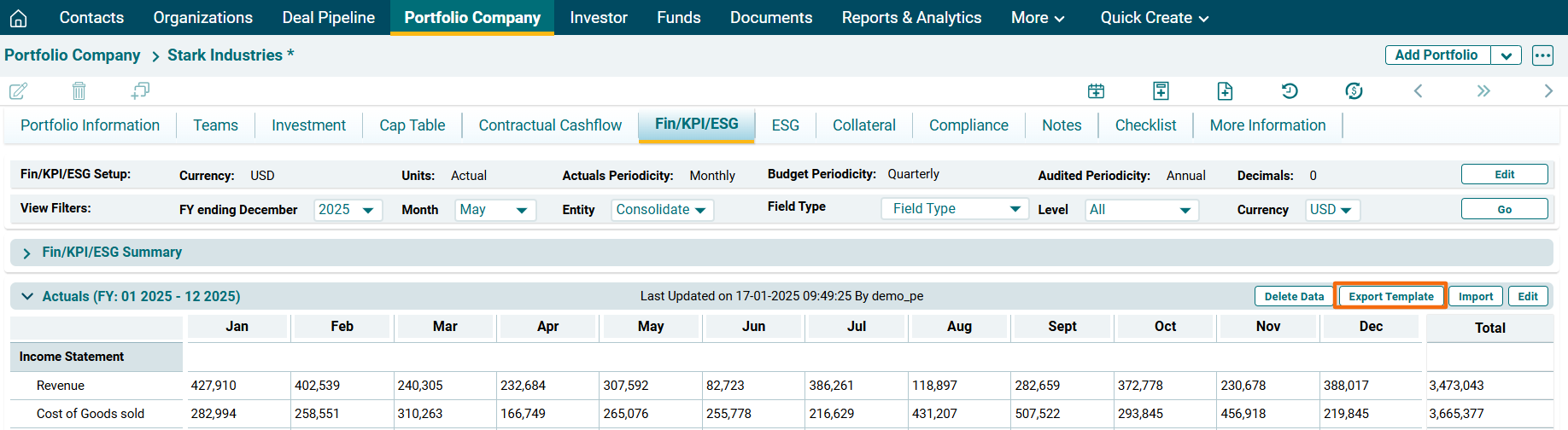This screenshot has width=1568, height=430.
Task: Click the currency refresh dollar icon
Action: pyautogui.click(x=1354, y=90)
